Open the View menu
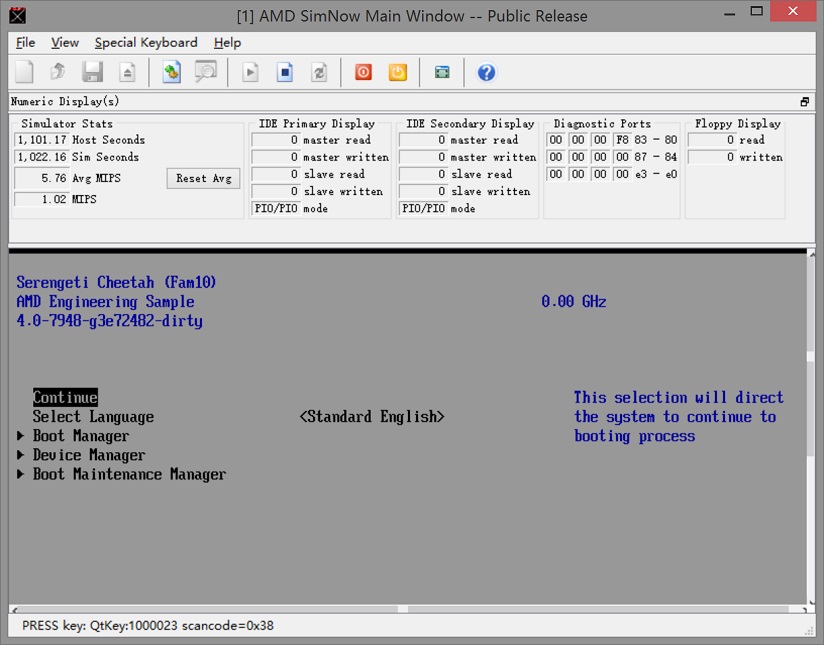This screenshot has width=824, height=645. [64, 43]
